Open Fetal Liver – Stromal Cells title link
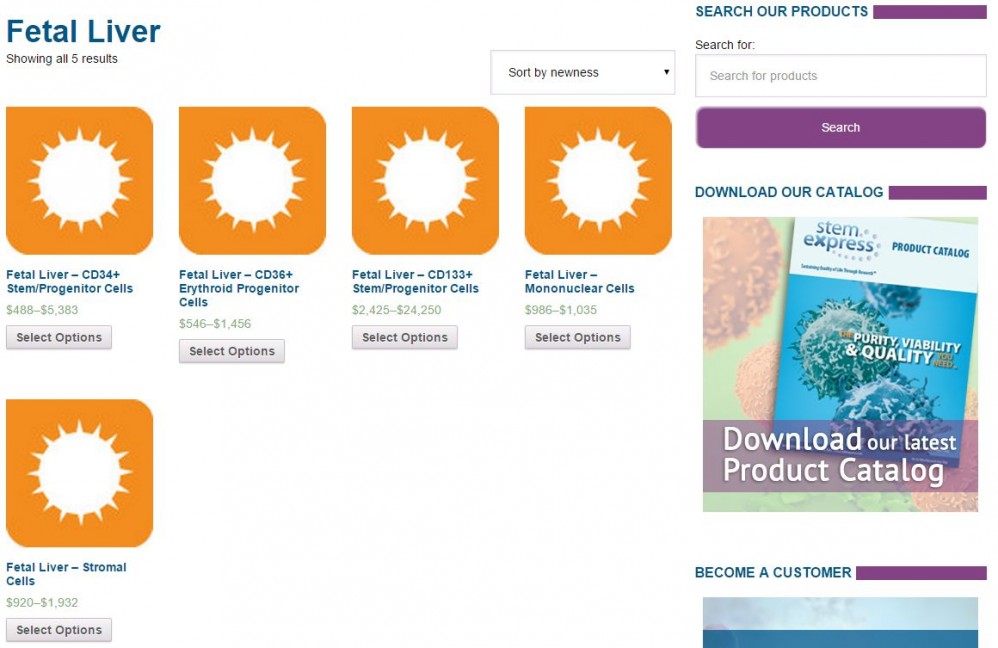Screen dimensions: 998x648 click(x=66, y=574)
